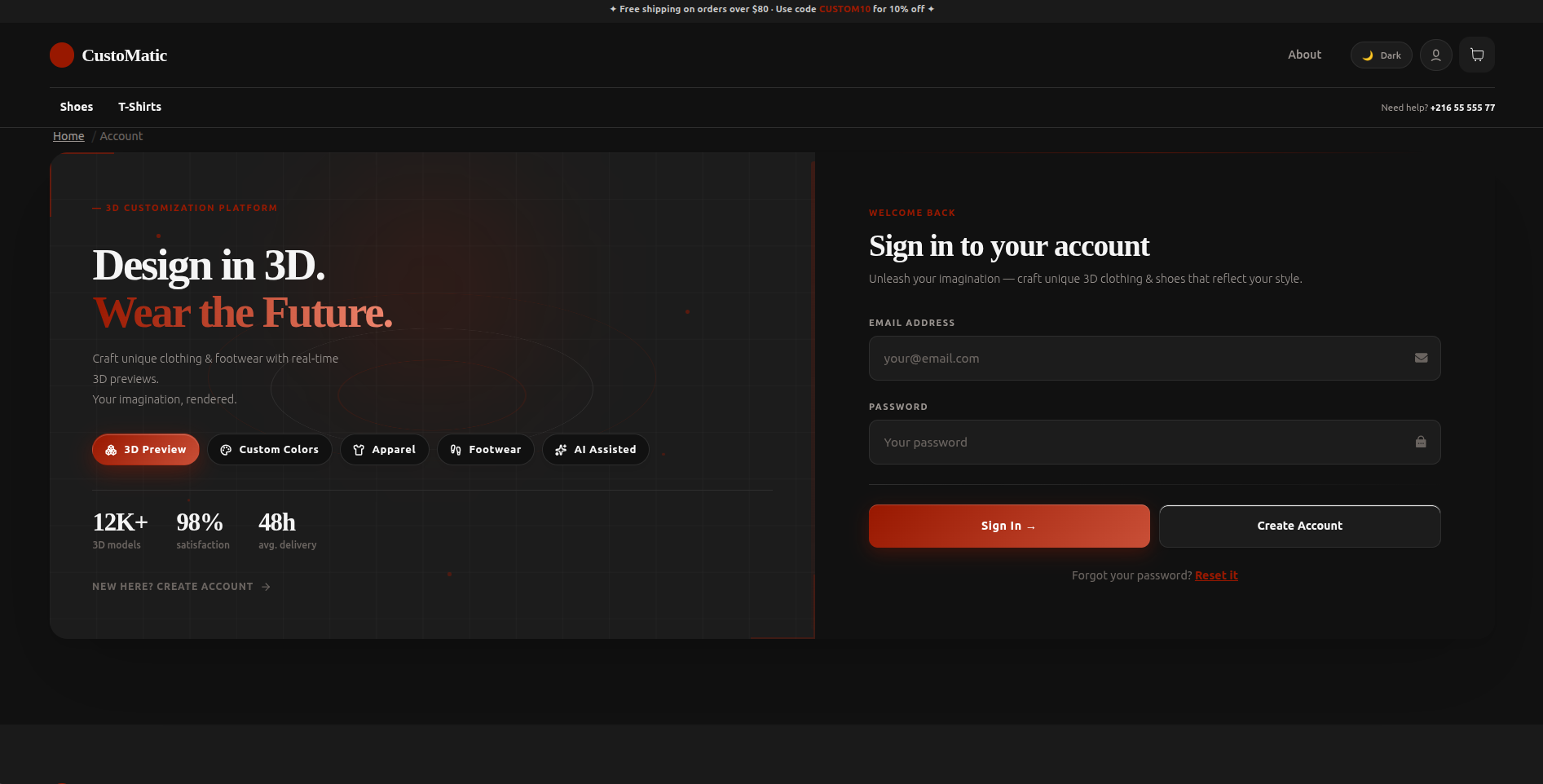
Task: Click the 12K+ 3D models stat
Action: (121, 530)
